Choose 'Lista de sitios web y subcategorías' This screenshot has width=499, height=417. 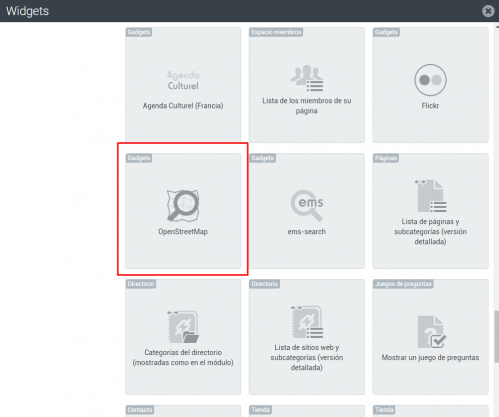307,357
